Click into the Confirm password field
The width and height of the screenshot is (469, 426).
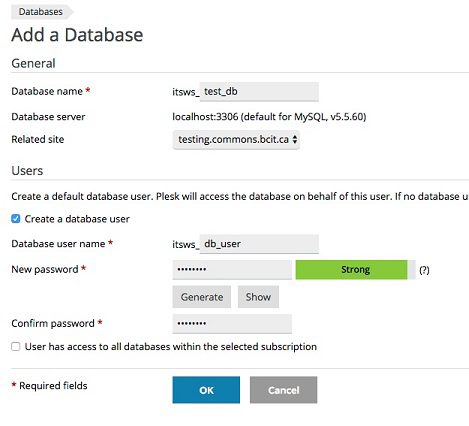(232, 324)
